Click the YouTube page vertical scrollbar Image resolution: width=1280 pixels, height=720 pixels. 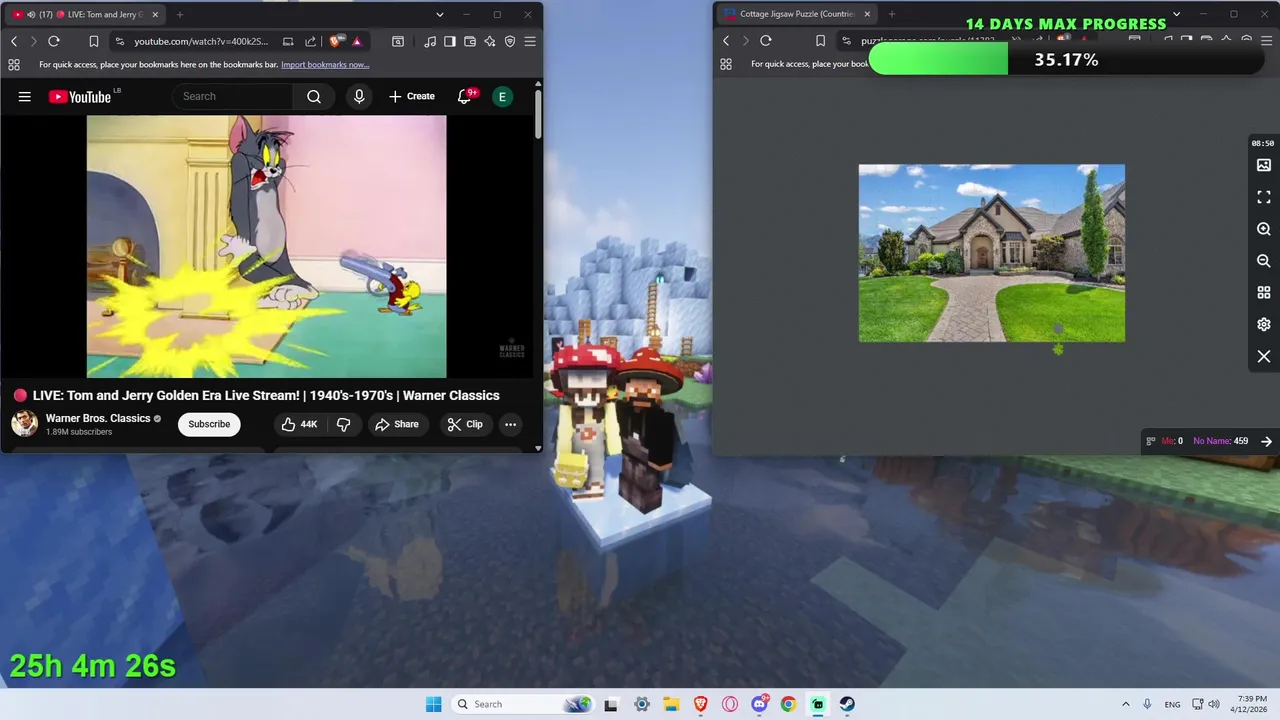538,115
